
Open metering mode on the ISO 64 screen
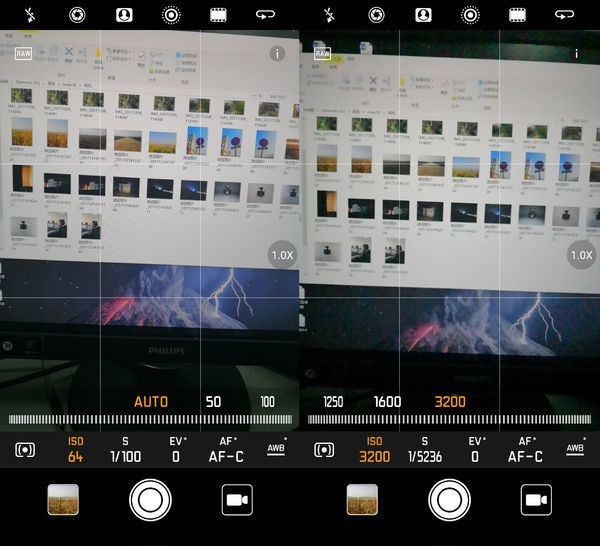tap(25, 450)
